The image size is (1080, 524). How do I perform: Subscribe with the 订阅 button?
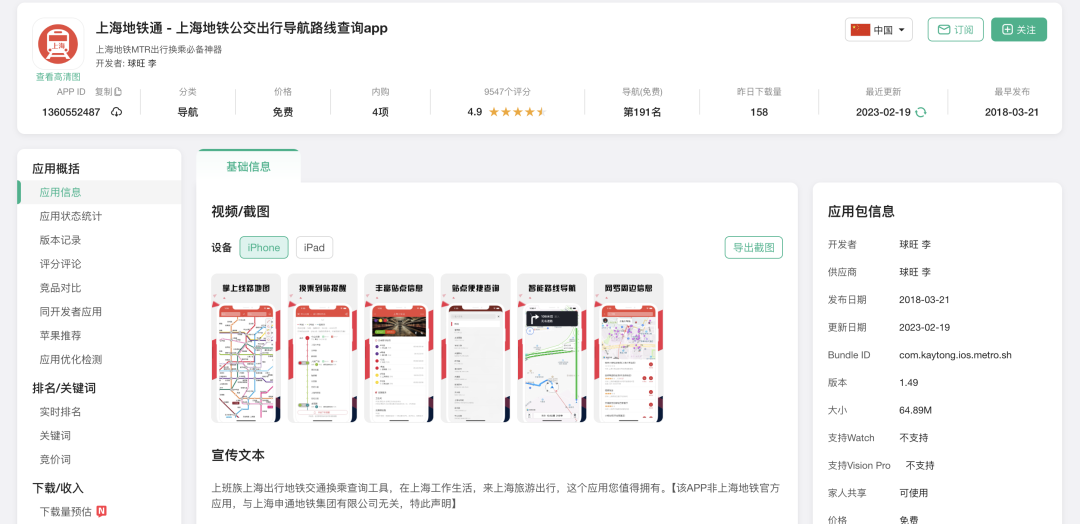pyautogui.click(x=955, y=30)
